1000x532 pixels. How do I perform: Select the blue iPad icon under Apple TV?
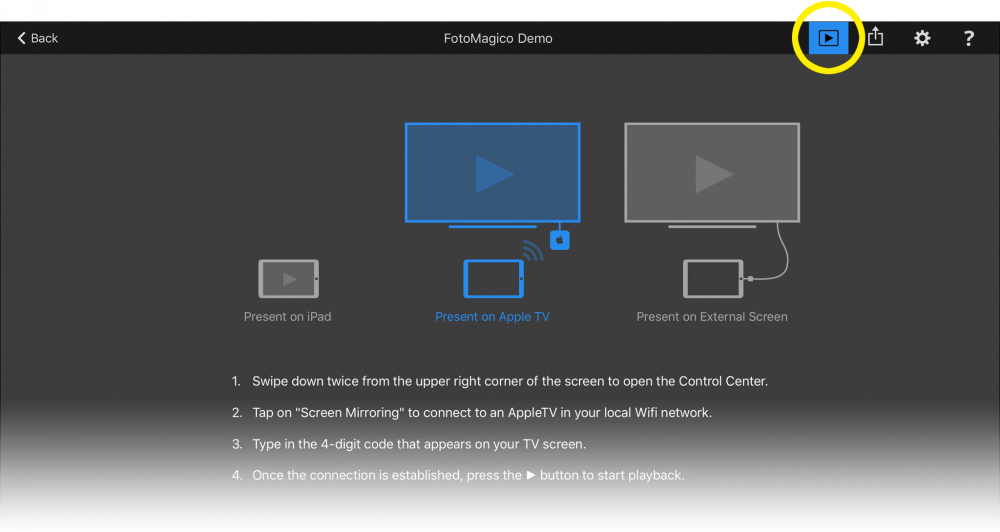point(494,279)
